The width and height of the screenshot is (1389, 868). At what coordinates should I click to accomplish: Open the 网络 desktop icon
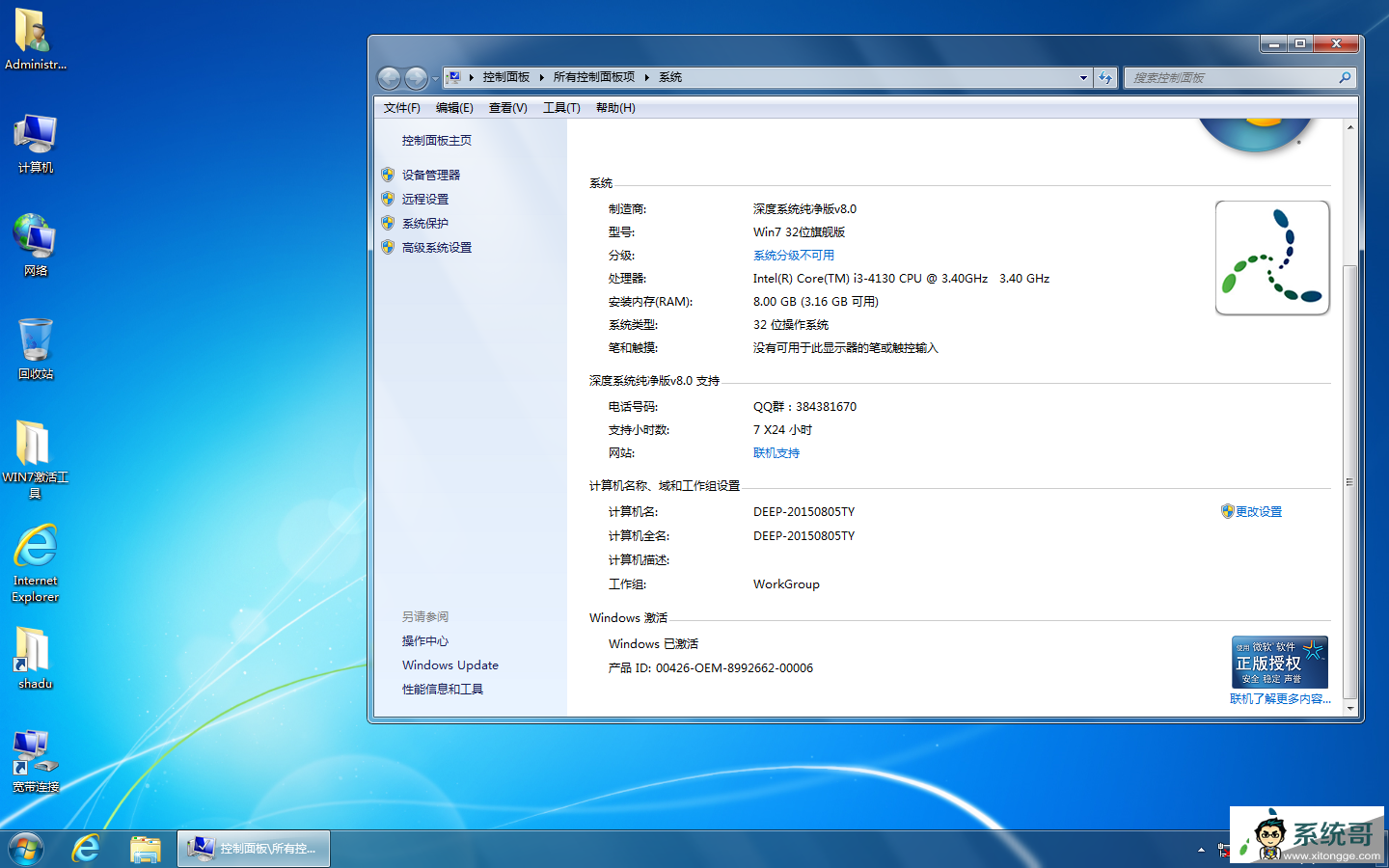click(35, 246)
